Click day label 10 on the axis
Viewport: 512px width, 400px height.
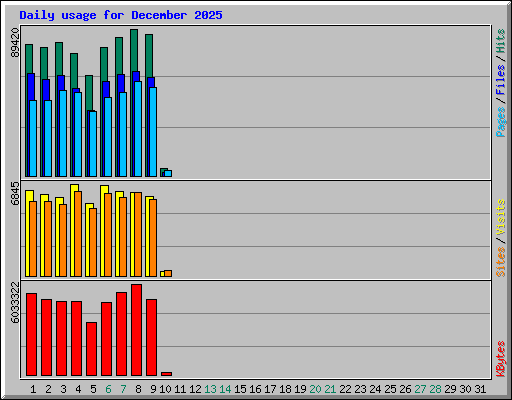click(165, 389)
